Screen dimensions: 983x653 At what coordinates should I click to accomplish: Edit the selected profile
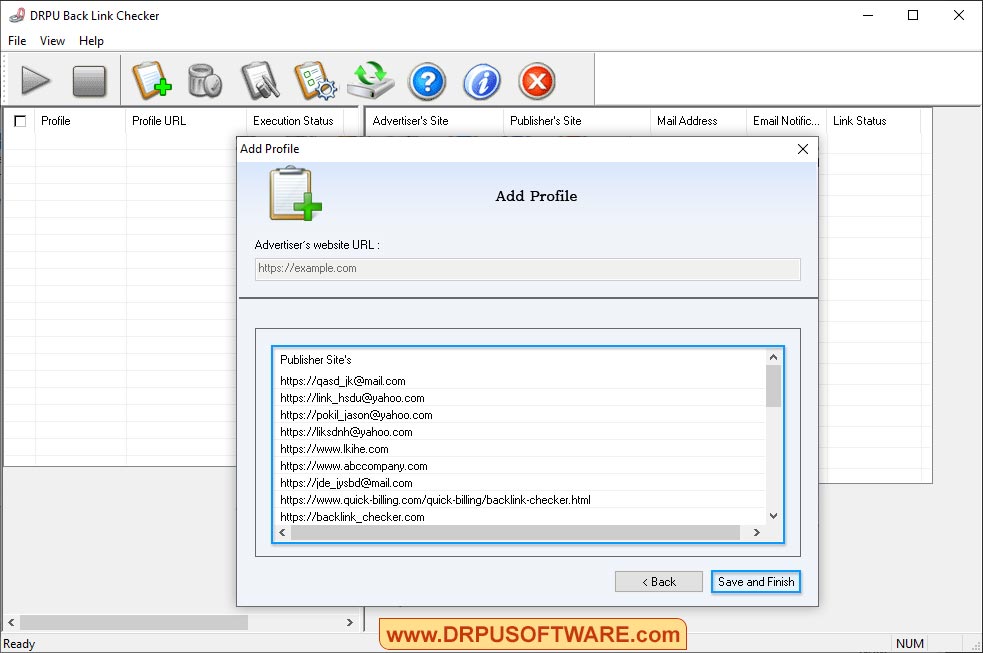(260, 81)
